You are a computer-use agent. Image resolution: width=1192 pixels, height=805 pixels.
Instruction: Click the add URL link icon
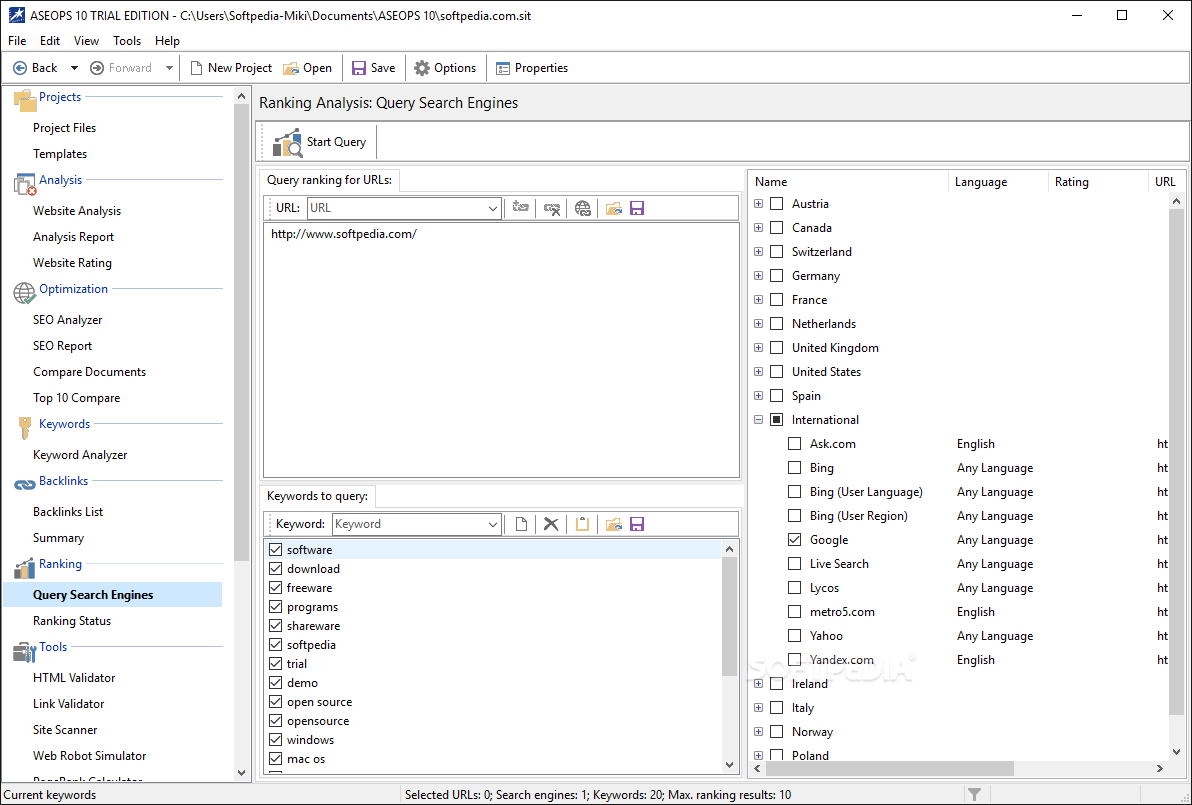(x=521, y=208)
